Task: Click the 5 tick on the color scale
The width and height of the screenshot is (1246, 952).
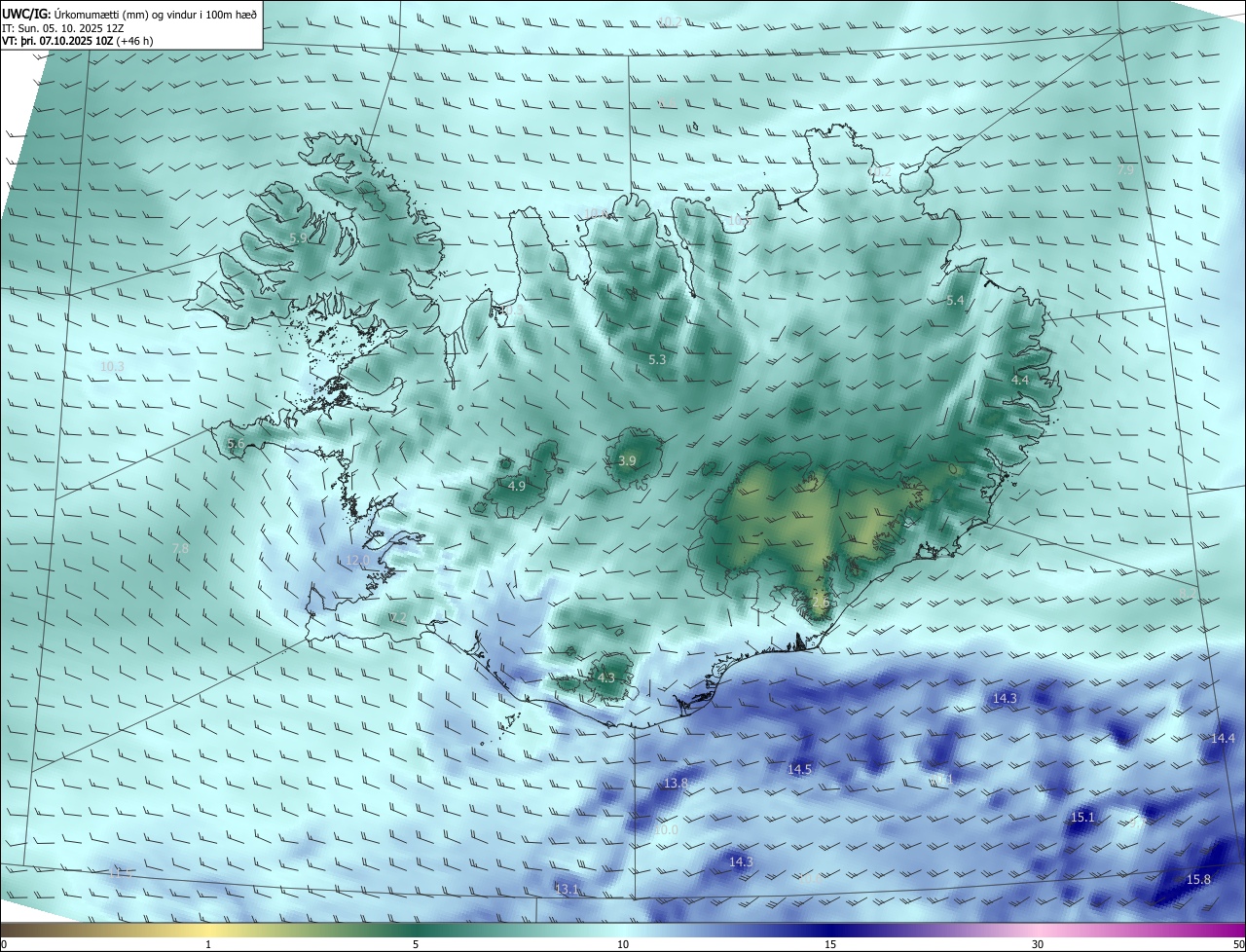Action: click(x=416, y=945)
